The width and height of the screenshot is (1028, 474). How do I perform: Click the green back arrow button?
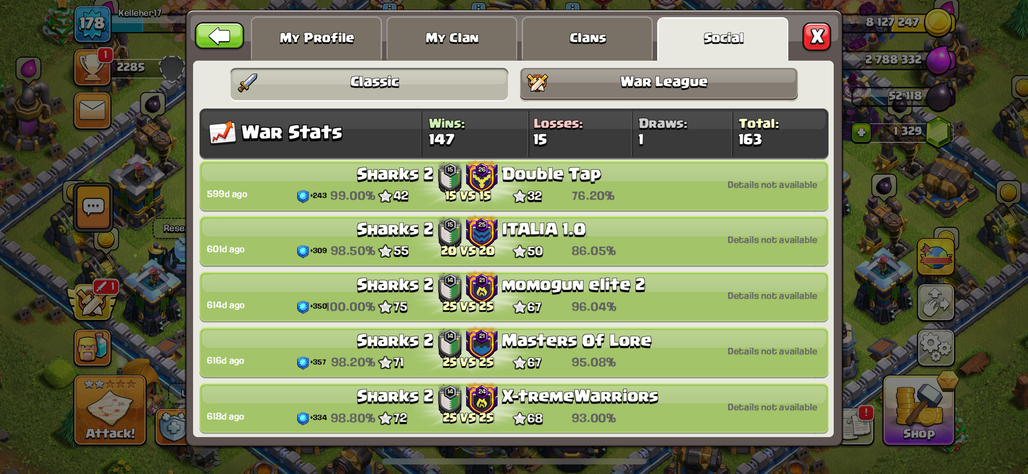pos(220,36)
